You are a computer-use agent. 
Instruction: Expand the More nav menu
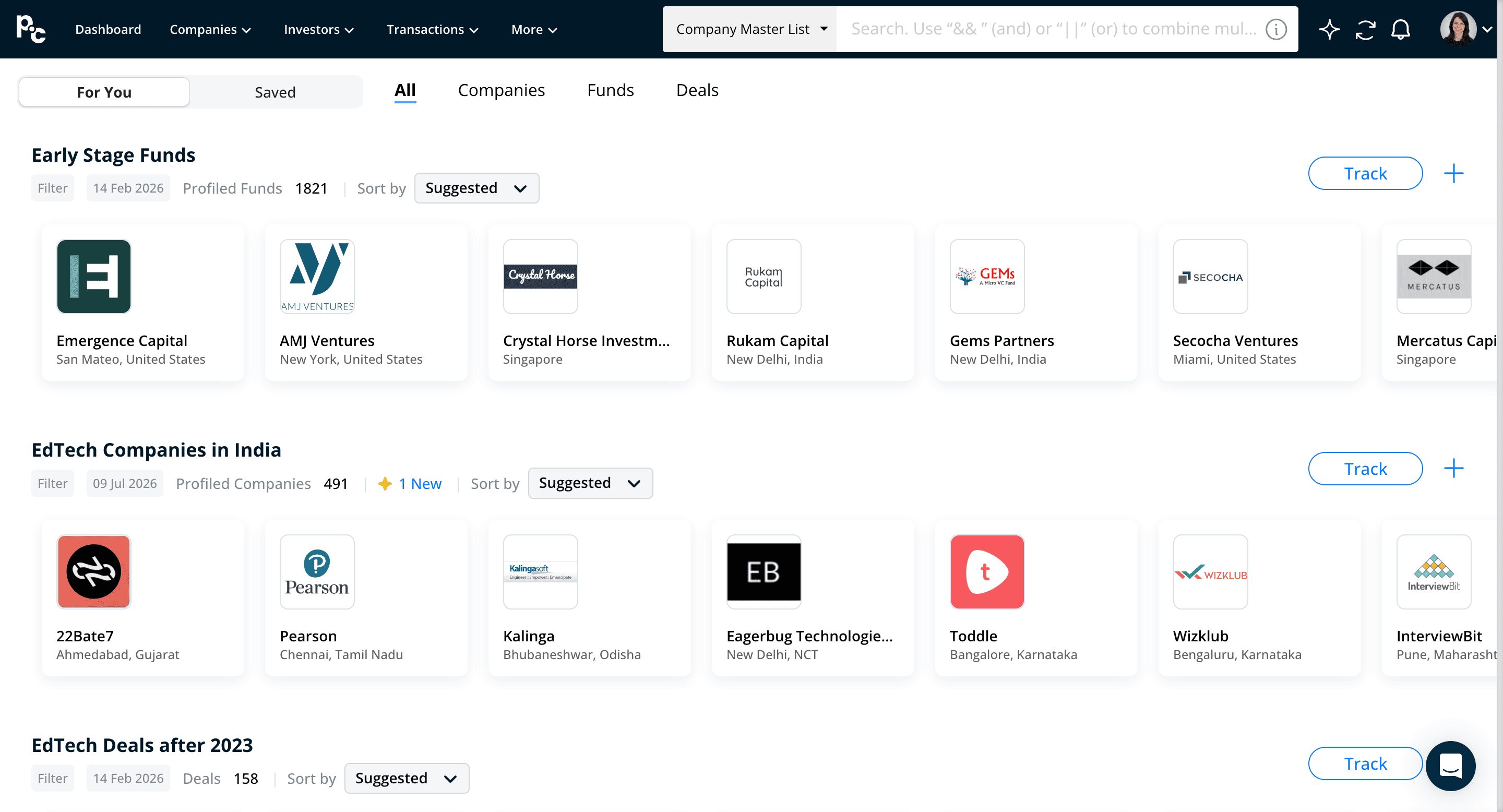534,29
